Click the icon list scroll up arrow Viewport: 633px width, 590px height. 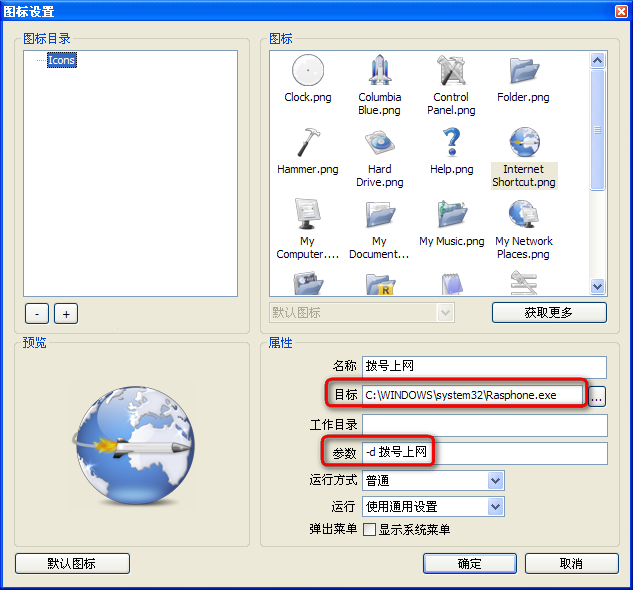[x=597, y=61]
